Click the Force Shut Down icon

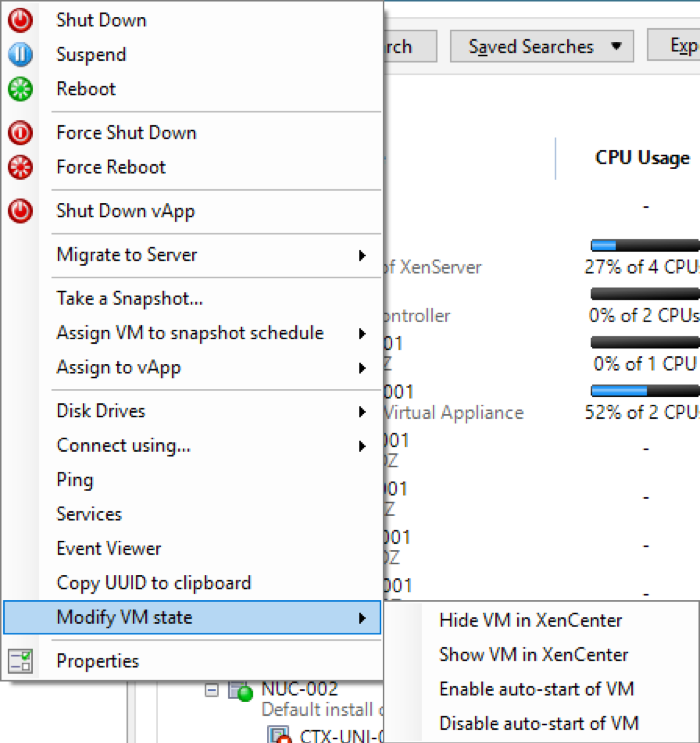coord(20,133)
